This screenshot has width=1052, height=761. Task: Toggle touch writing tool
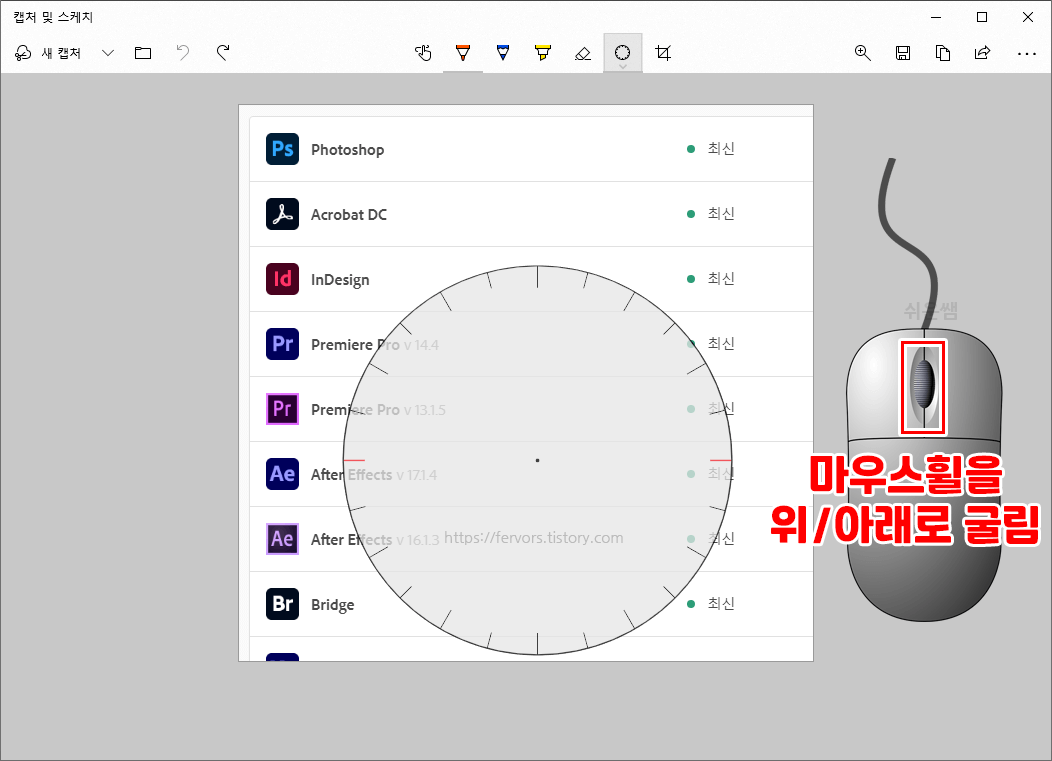423,53
